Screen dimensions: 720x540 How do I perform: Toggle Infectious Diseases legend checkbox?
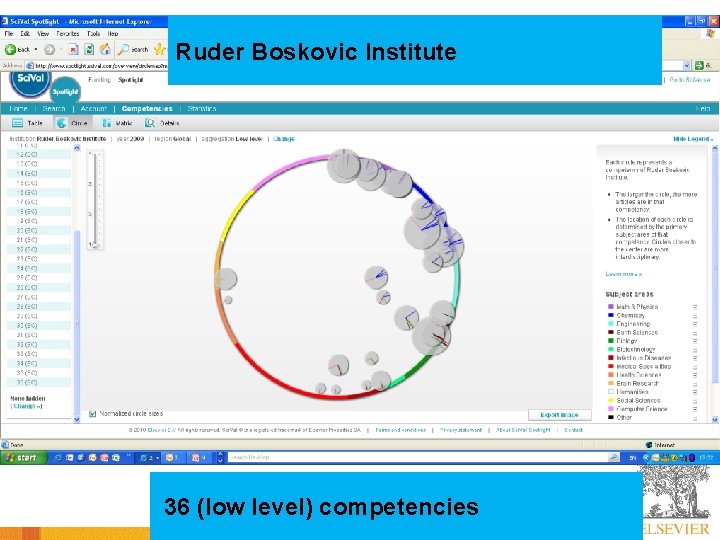pyautogui.click(x=695, y=358)
